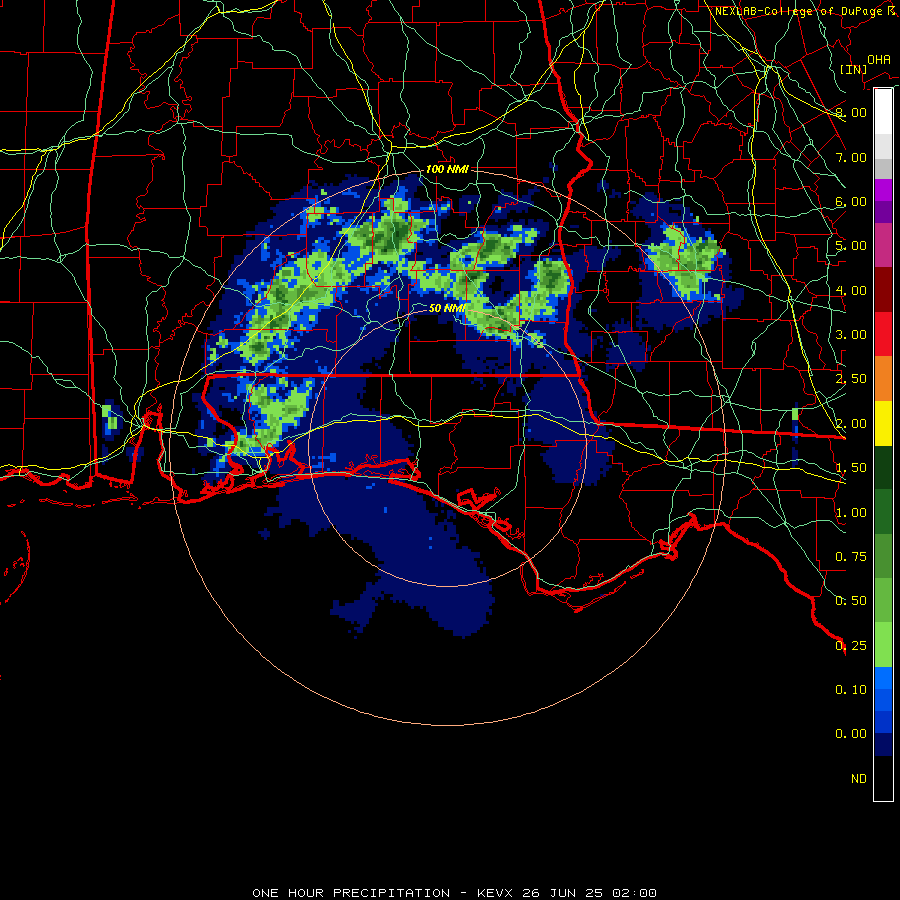Select the 2.50 legend value
The height and width of the screenshot is (900, 900).
pos(851,379)
